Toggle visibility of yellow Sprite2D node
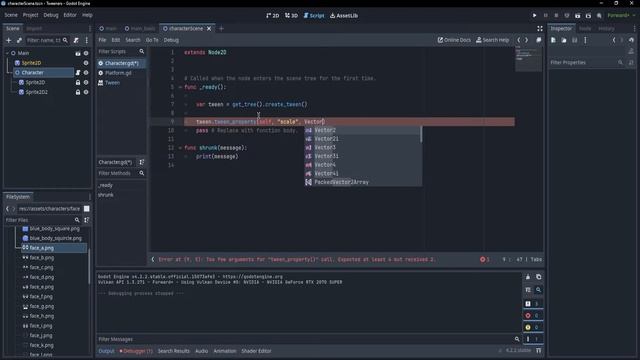 (86, 63)
